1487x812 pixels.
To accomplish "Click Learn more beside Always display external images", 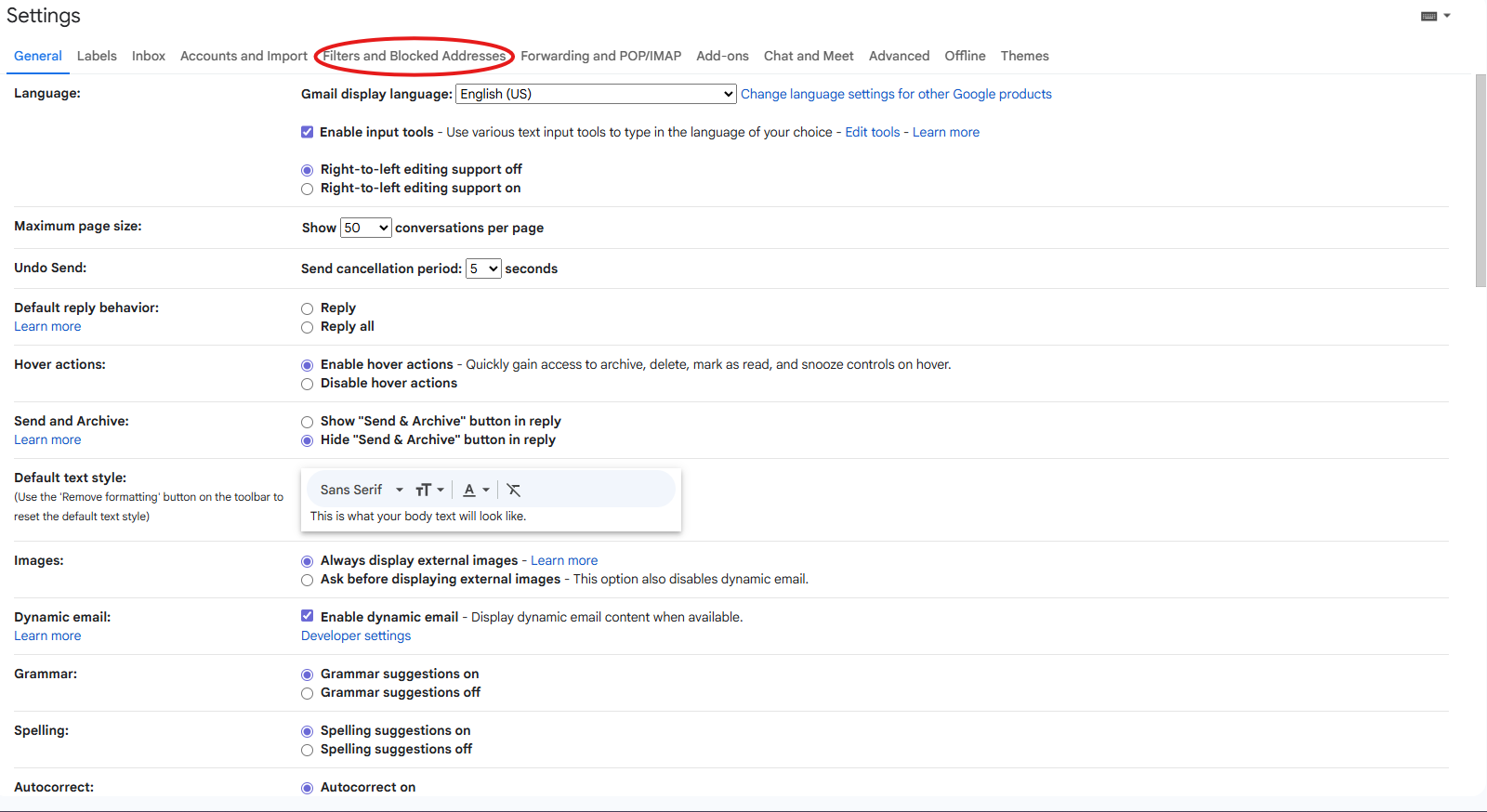I will click(x=564, y=560).
